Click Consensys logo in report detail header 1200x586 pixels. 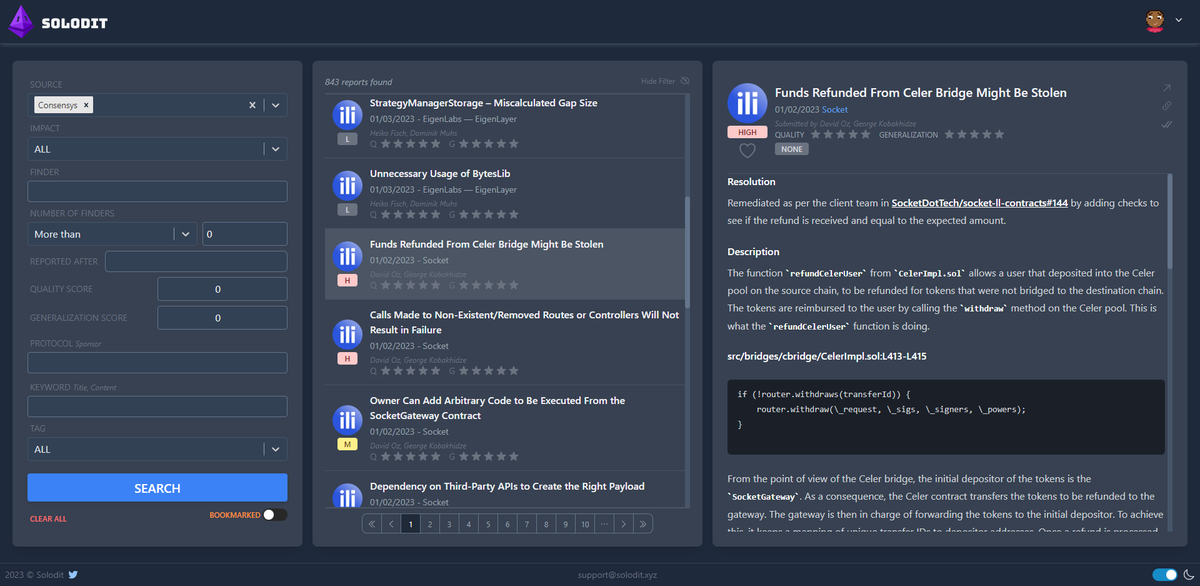point(747,103)
